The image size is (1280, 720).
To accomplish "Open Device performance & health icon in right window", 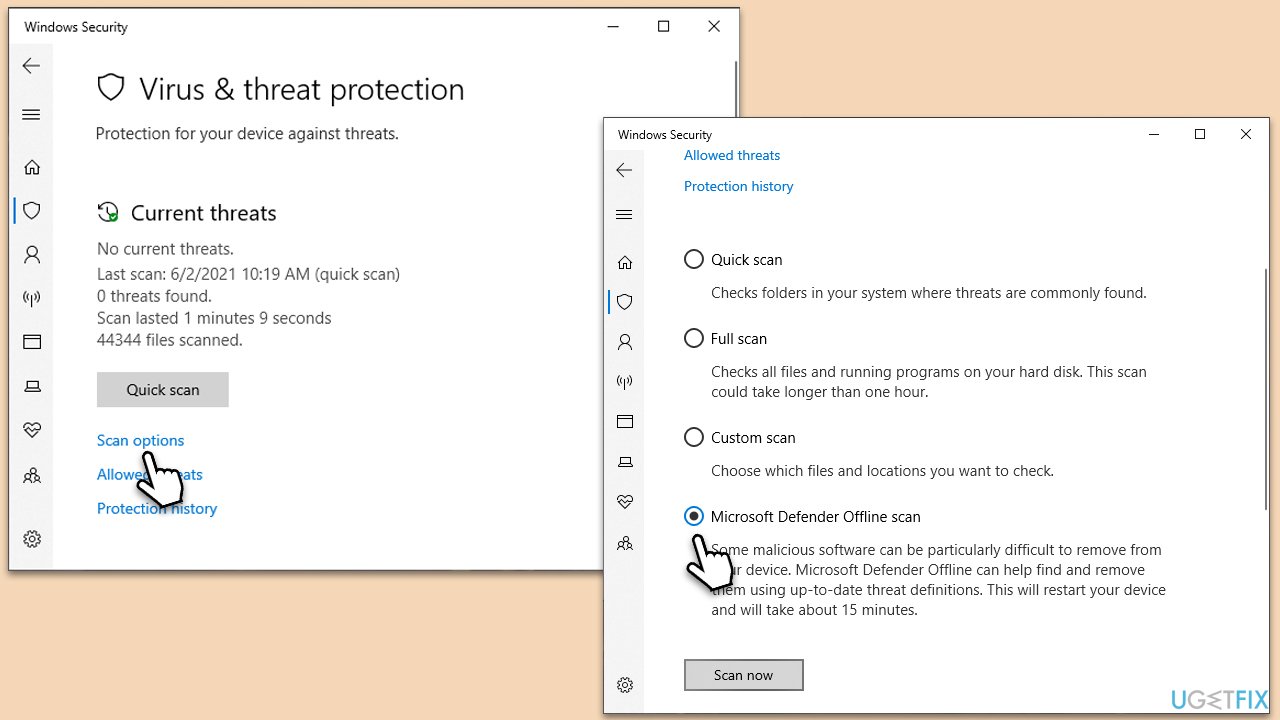I will click(x=625, y=501).
